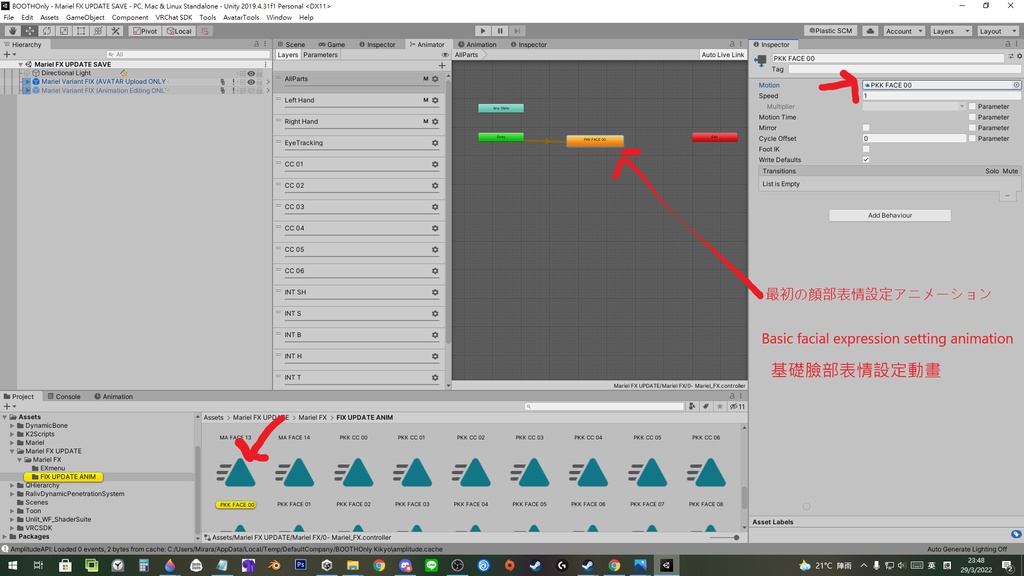Switch to the Scene tab

pos(291,44)
